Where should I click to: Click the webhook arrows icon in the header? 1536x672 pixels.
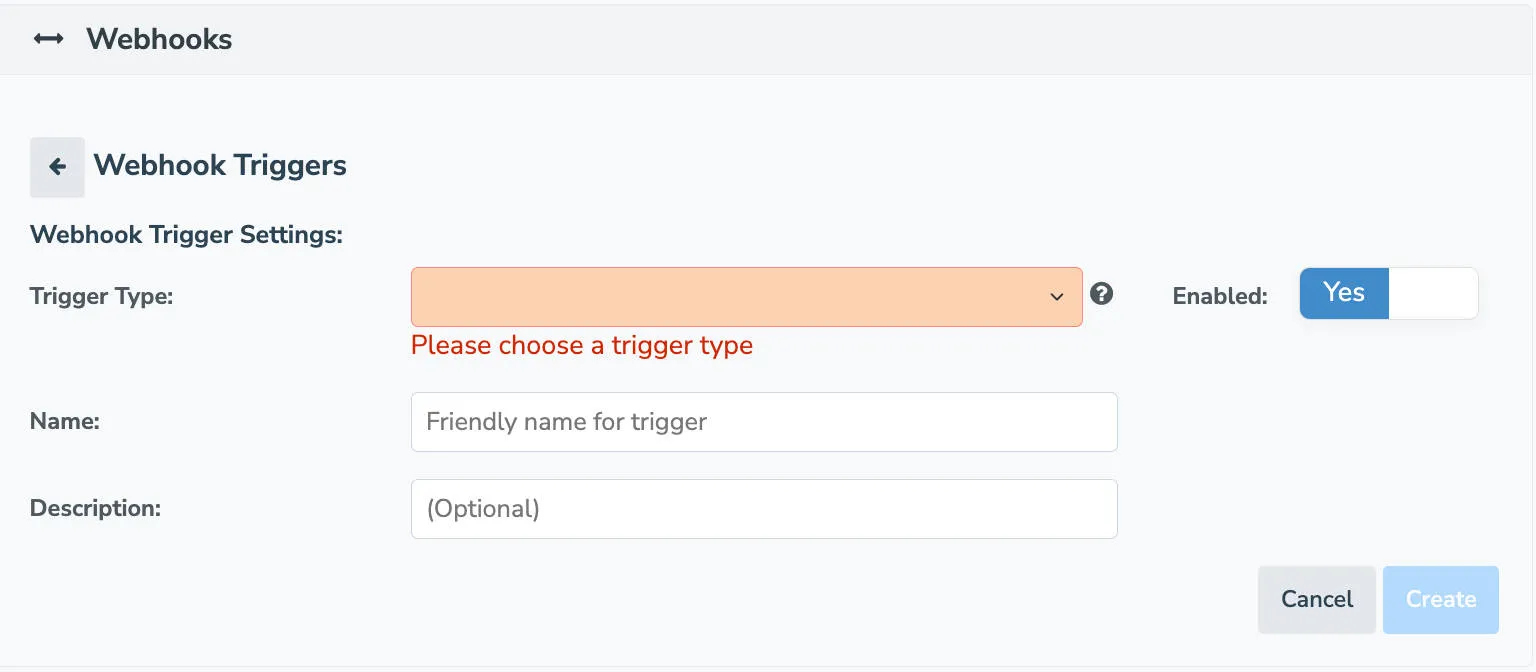pos(49,38)
